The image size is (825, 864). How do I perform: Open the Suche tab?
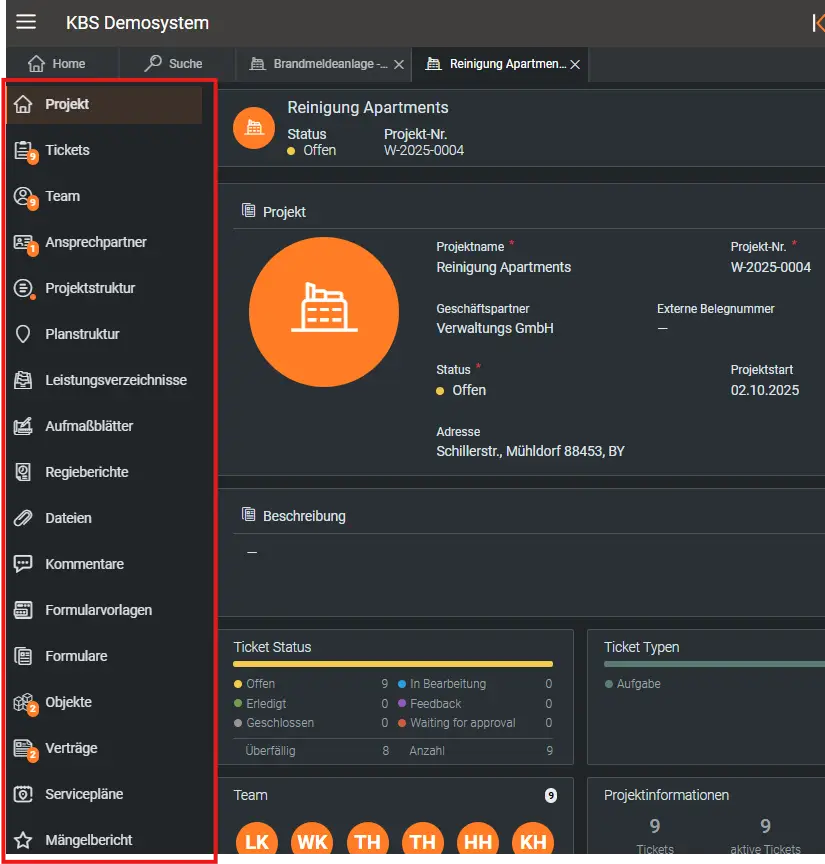[x=174, y=64]
